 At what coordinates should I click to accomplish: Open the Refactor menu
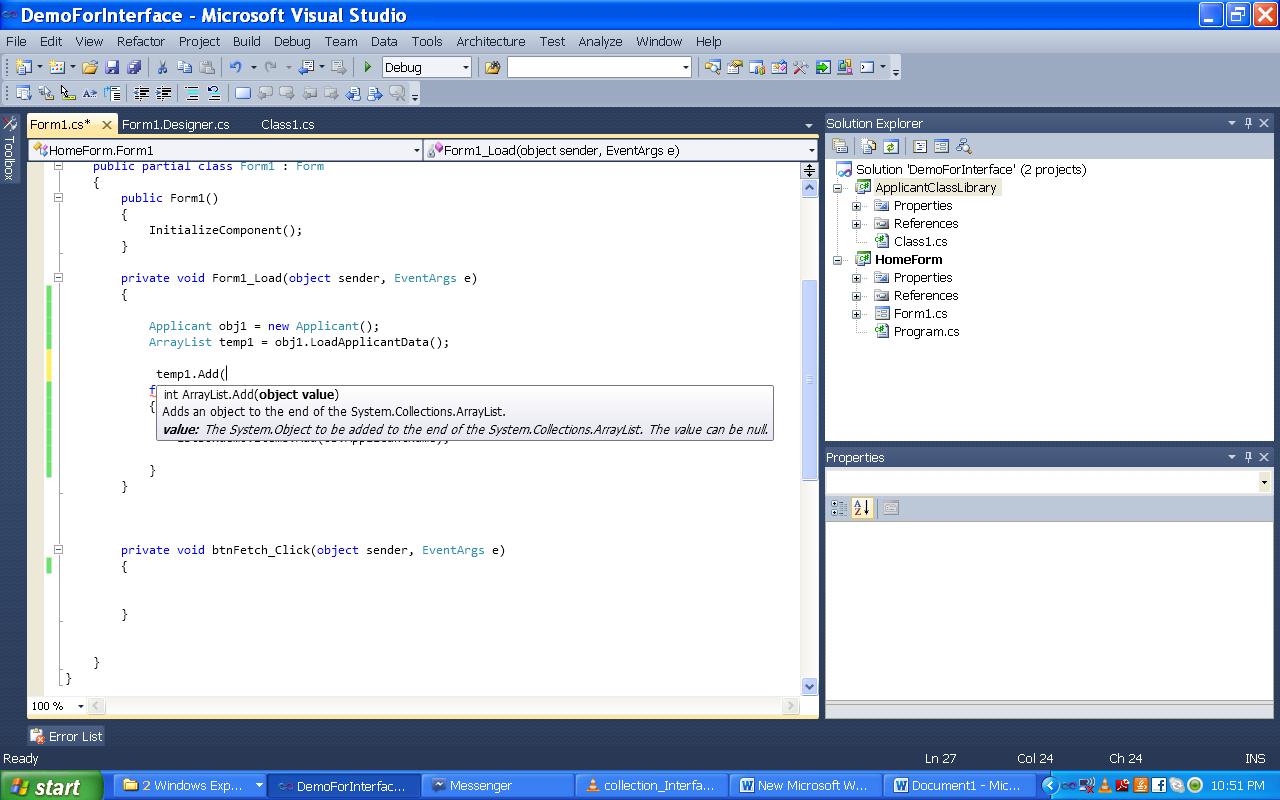(x=141, y=41)
